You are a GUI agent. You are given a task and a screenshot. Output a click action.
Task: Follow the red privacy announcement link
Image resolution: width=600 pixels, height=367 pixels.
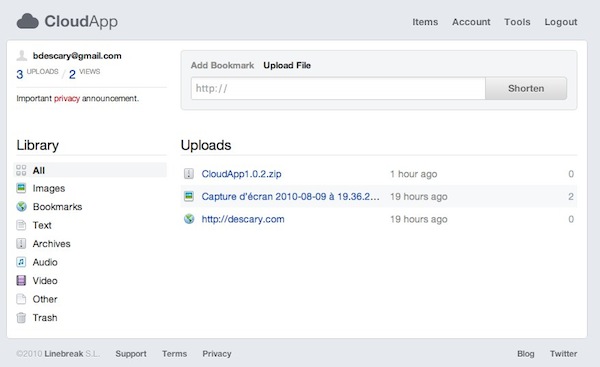click(x=67, y=99)
